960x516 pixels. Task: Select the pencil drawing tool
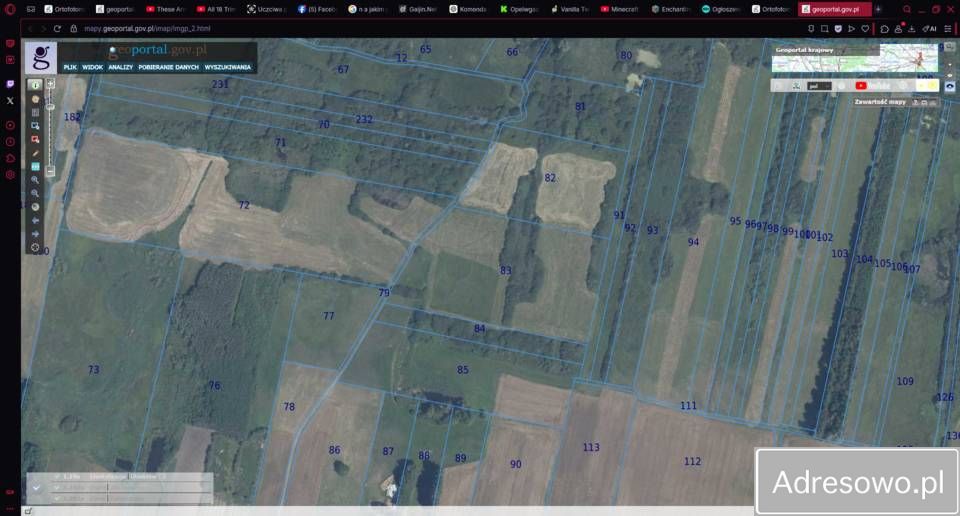pos(35,153)
